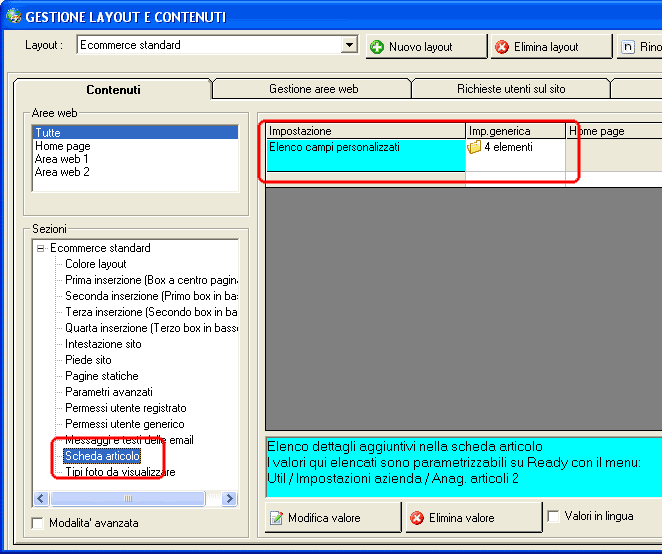
Task: Click the application icon in the title bar
Action: [13, 16]
